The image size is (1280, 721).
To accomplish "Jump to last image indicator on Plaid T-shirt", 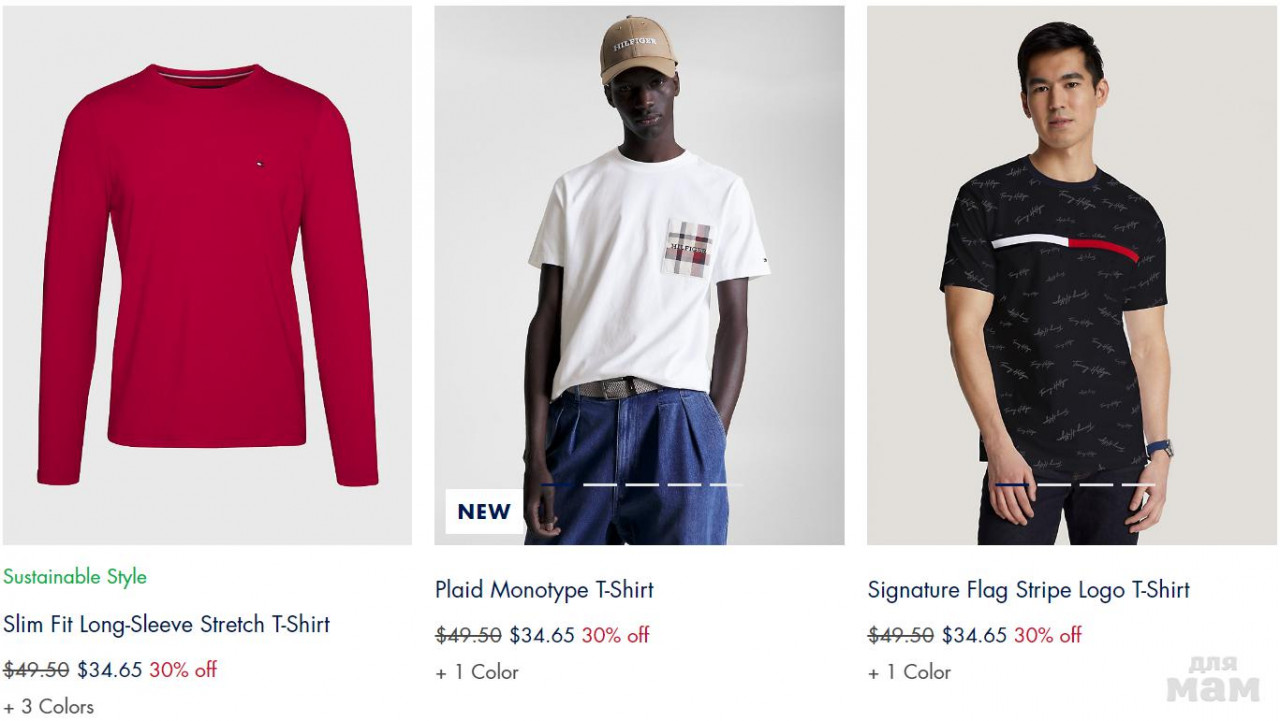I will [726, 485].
